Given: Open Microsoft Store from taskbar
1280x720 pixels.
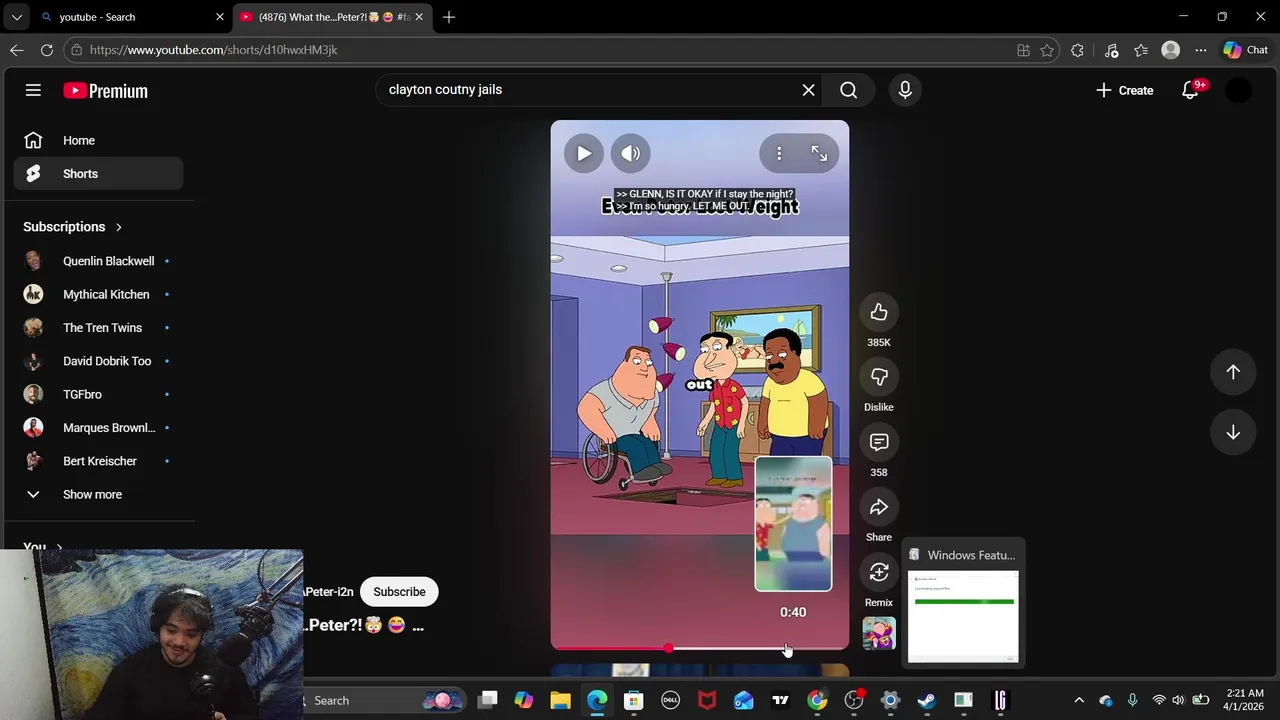Looking at the screenshot, I should 634,701.
